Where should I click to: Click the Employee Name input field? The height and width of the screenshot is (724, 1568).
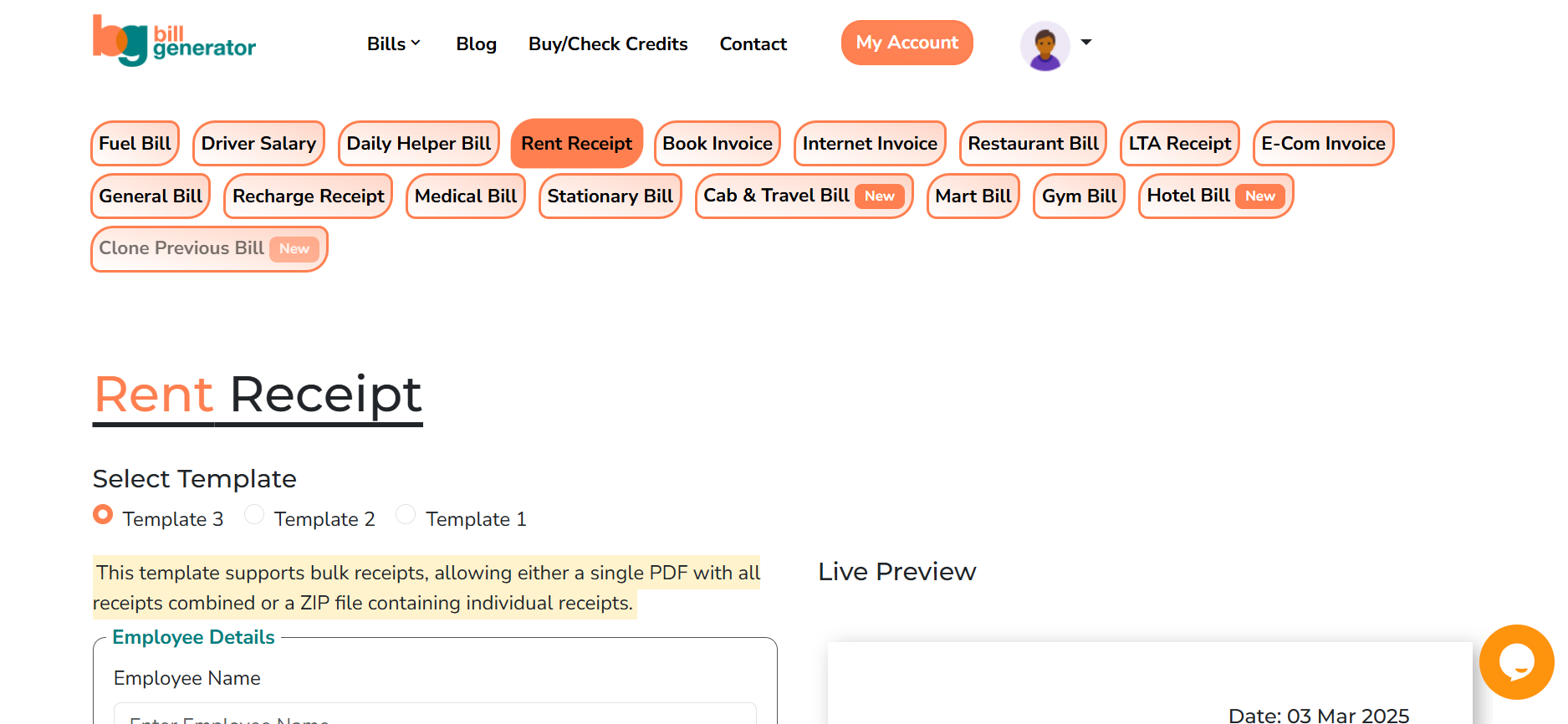(435, 715)
